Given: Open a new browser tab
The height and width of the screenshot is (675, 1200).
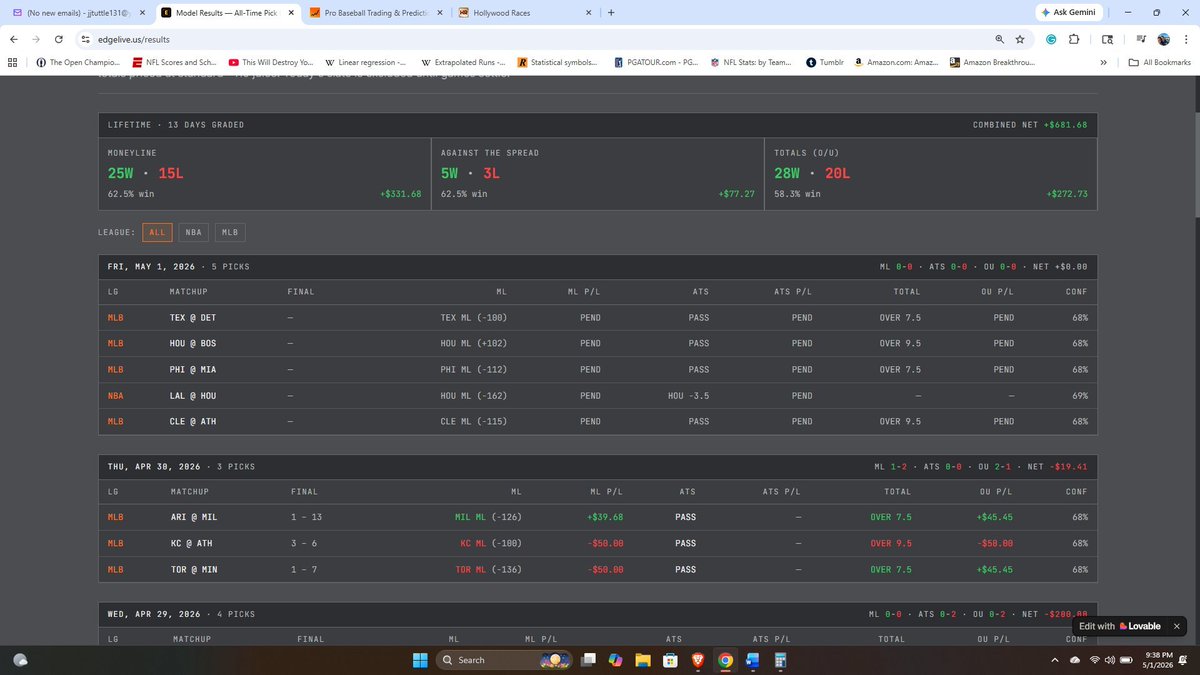Looking at the screenshot, I should point(610,13).
